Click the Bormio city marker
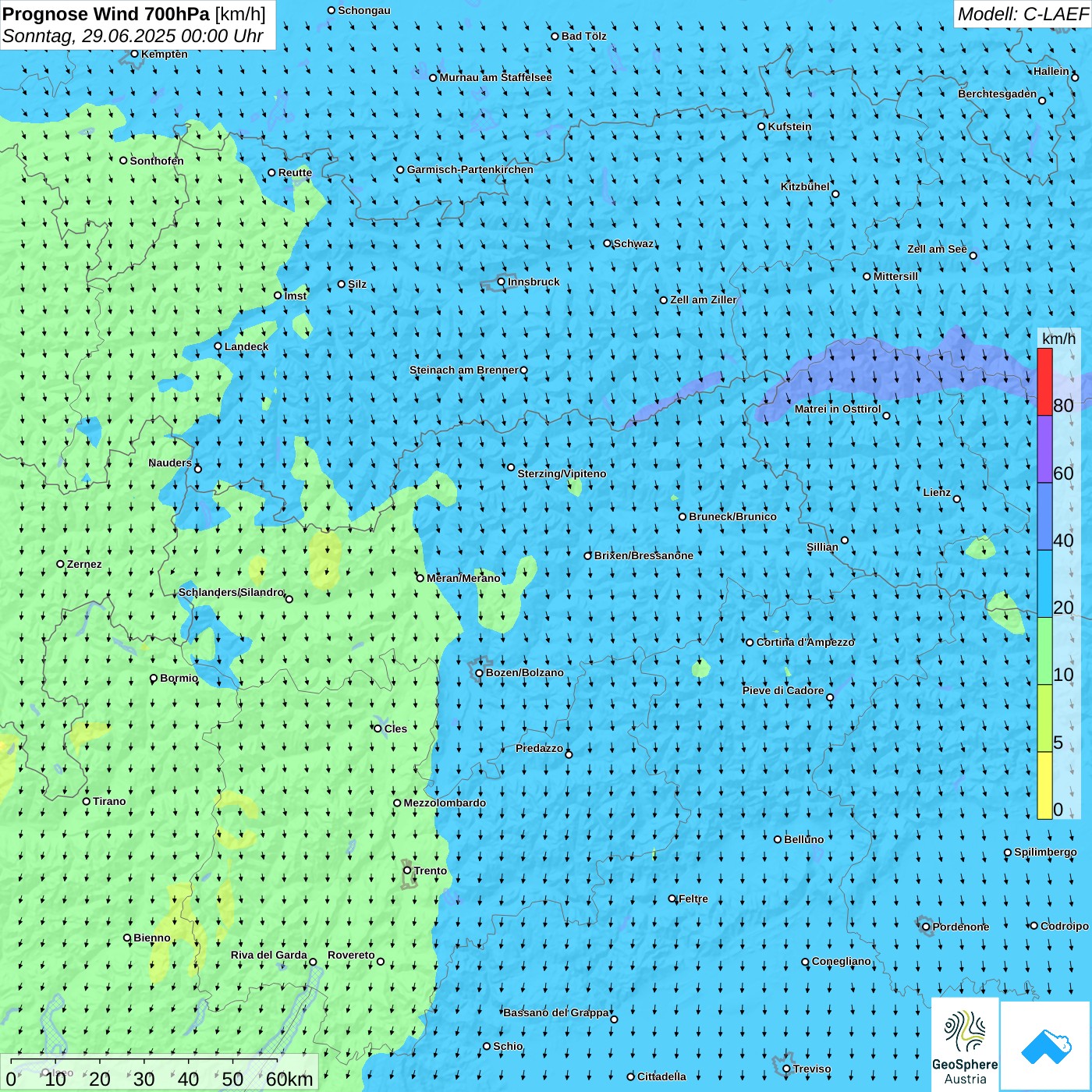Viewport: 1092px width, 1092px height. 154,679
